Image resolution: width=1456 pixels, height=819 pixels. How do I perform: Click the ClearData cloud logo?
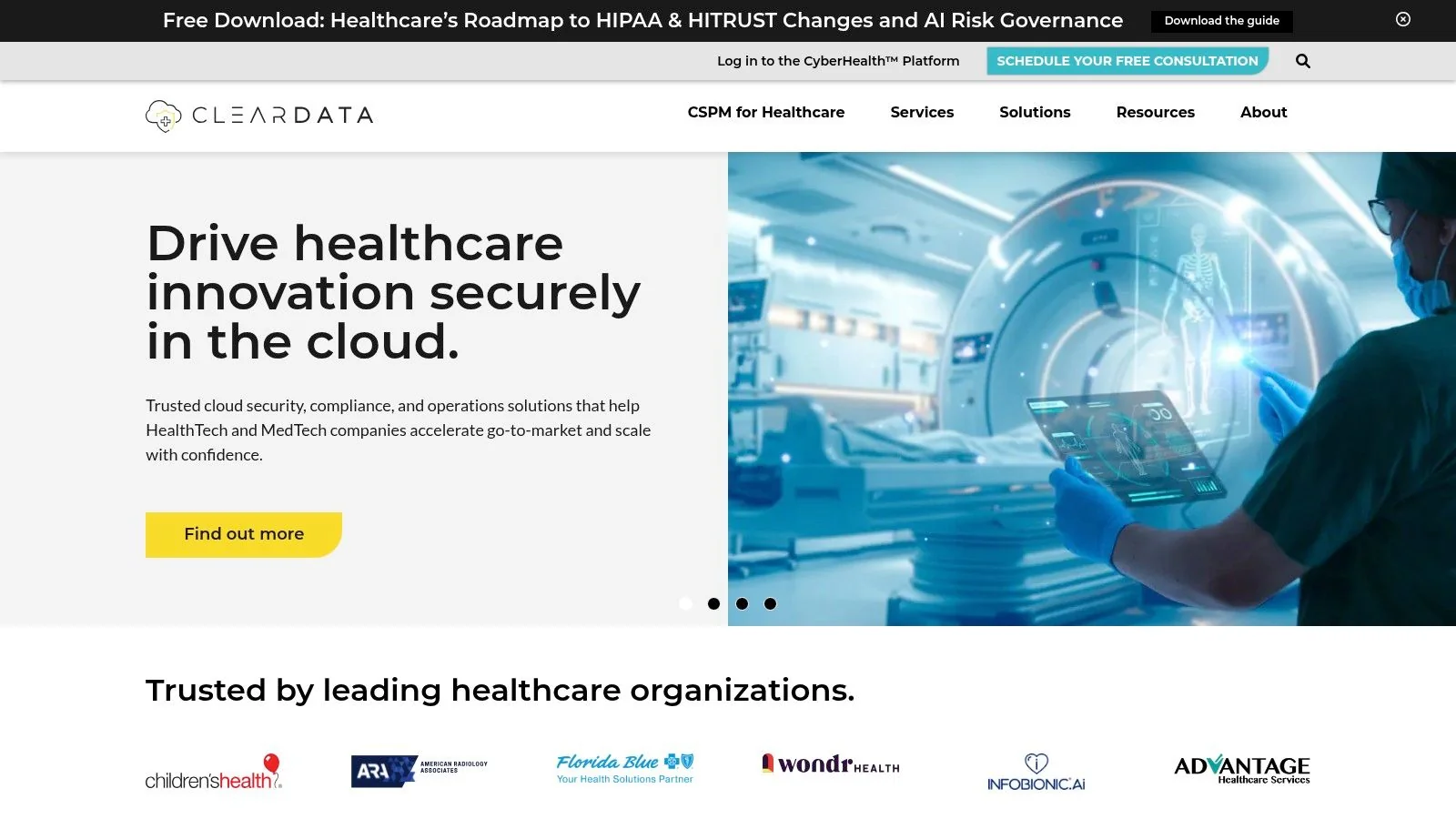point(162,115)
